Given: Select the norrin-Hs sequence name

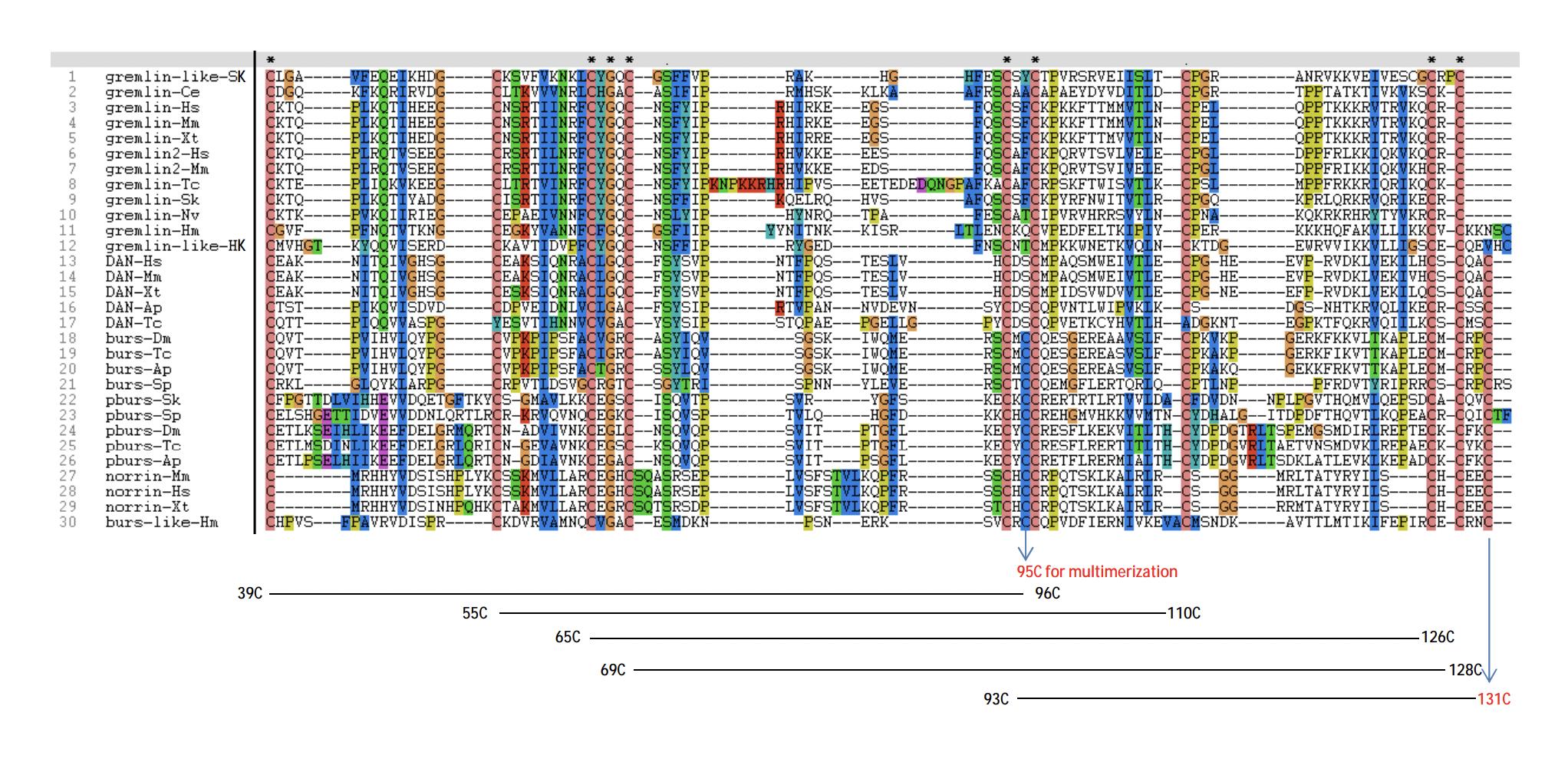Looking at the screenshot, I should coord(147,491).
